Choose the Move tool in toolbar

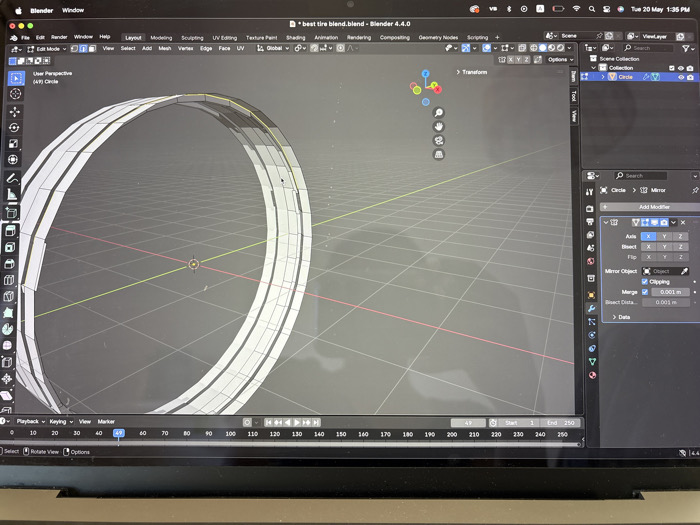[15, 112]
